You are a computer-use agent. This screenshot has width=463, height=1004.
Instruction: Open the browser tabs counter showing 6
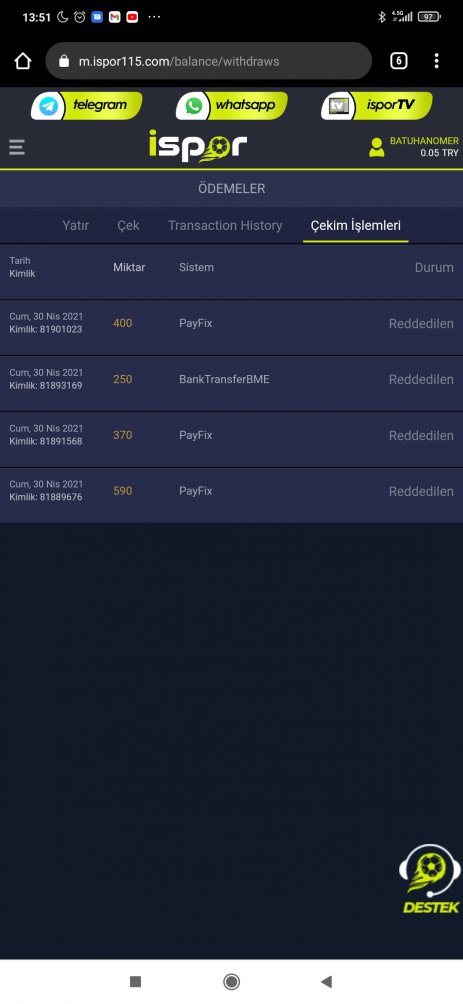coord(398,61)
